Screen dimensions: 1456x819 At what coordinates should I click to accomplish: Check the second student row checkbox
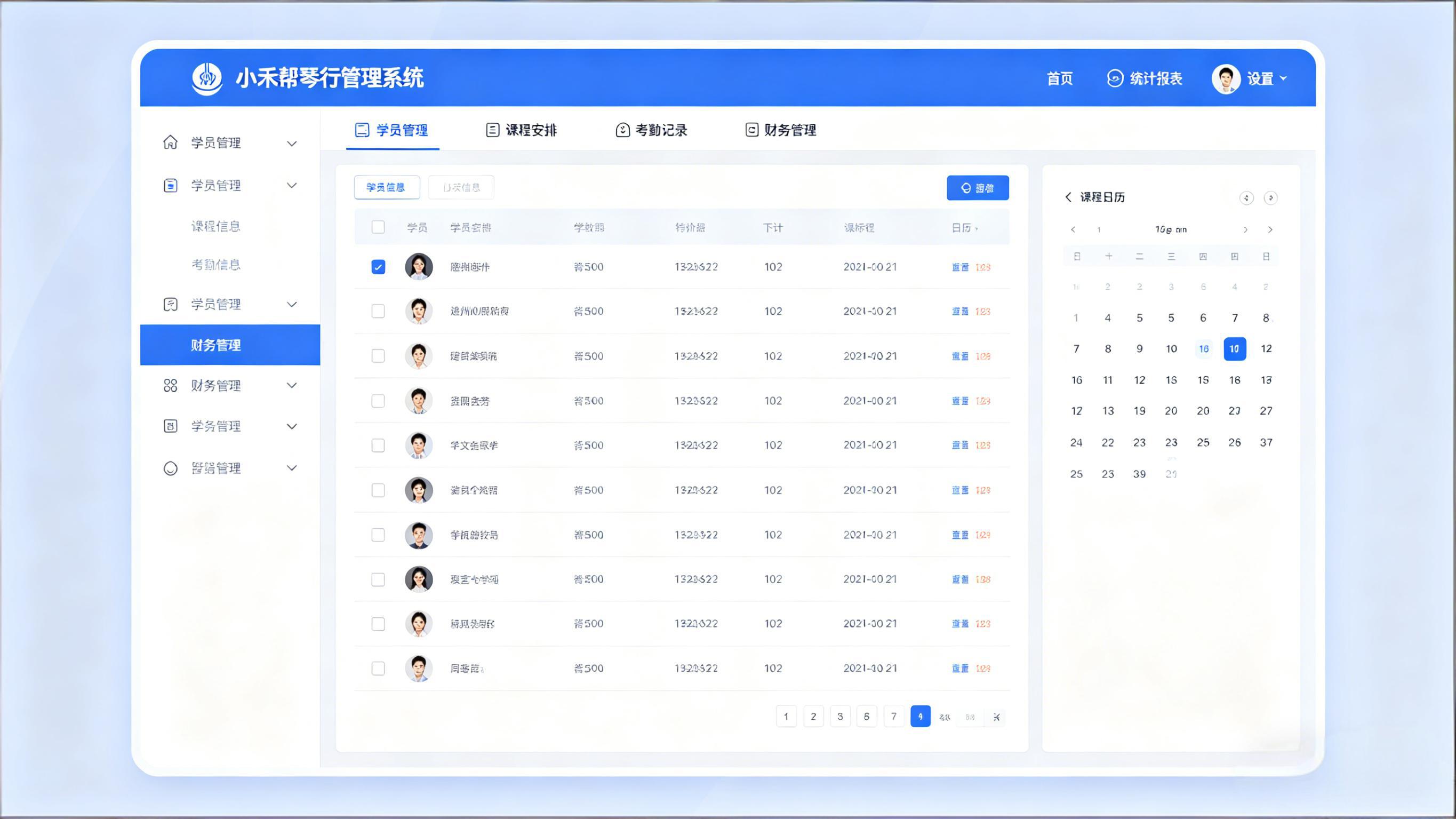pos(378,311)
